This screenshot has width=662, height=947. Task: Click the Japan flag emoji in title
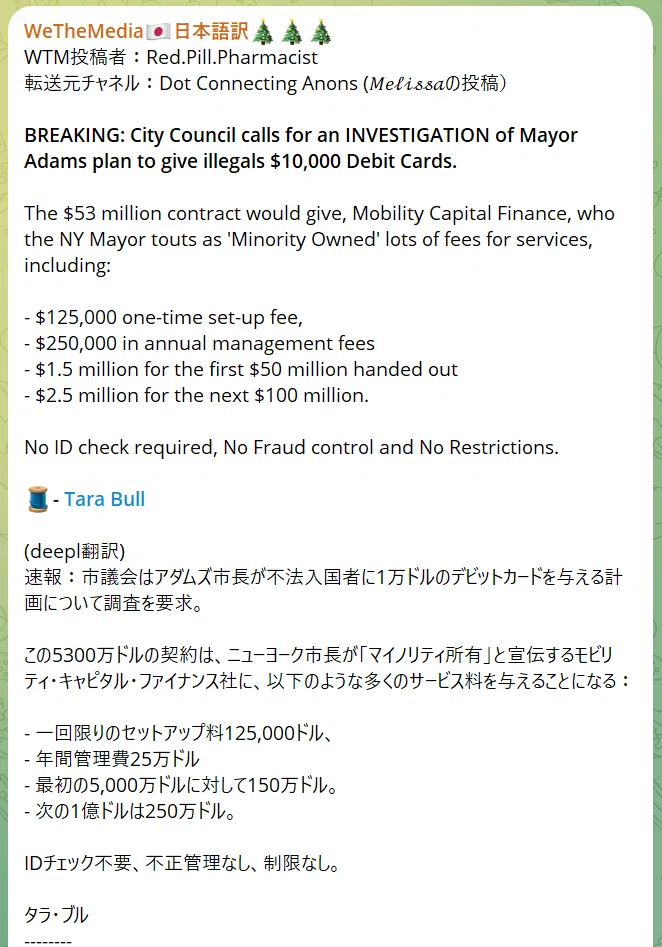[x=158, y=32]
